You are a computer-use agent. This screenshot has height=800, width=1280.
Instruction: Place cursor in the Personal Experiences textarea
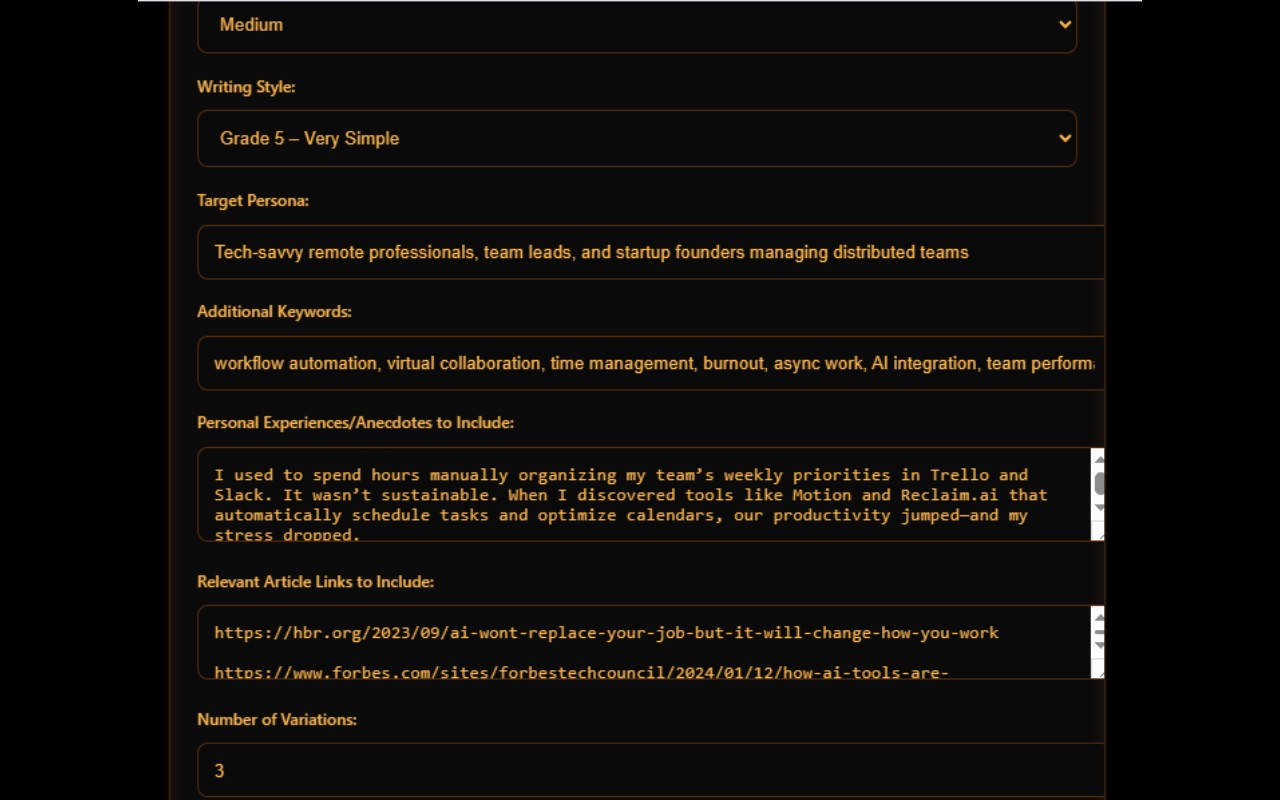pos(644,494)
